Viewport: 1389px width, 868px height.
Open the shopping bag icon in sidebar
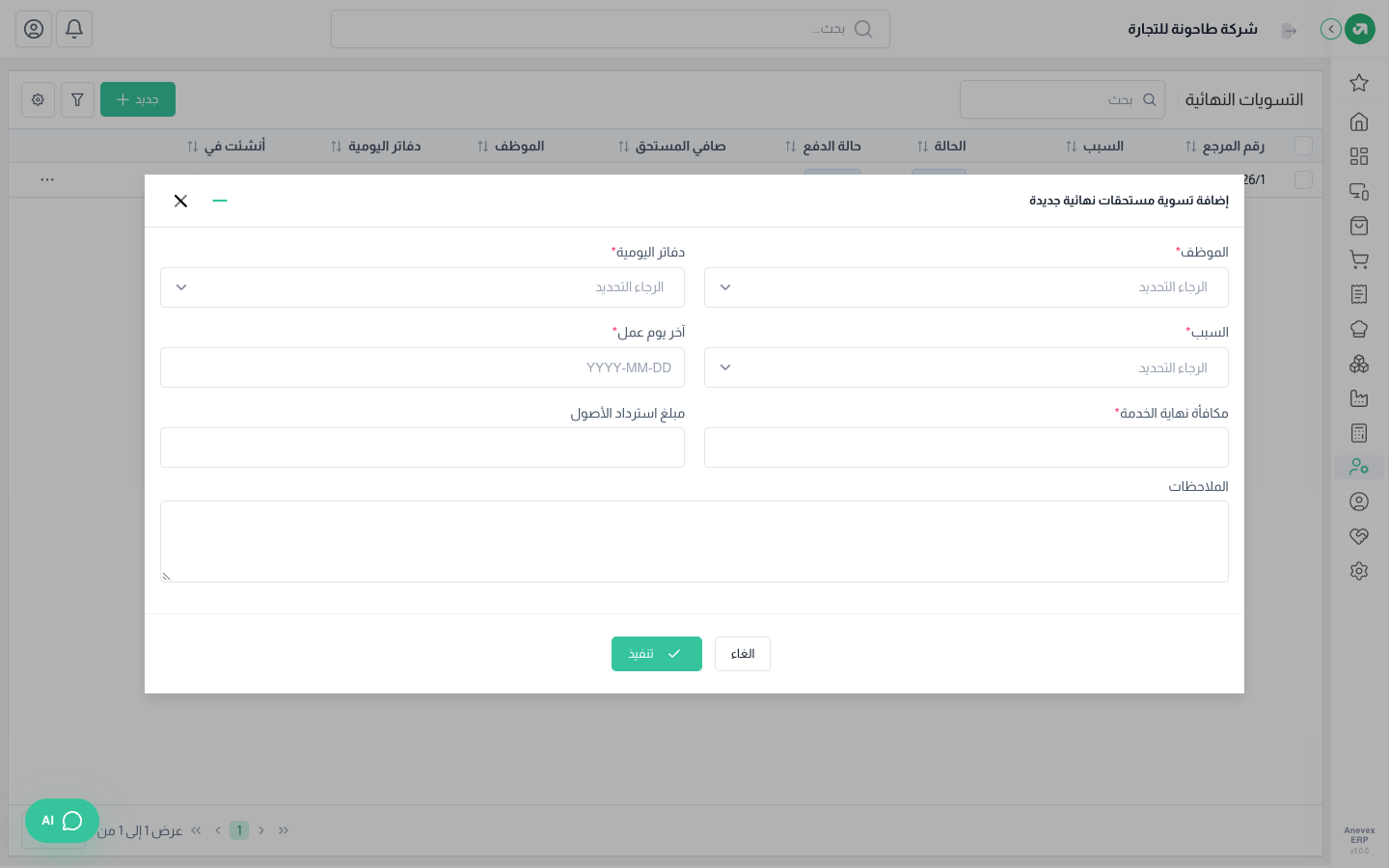1359,226
